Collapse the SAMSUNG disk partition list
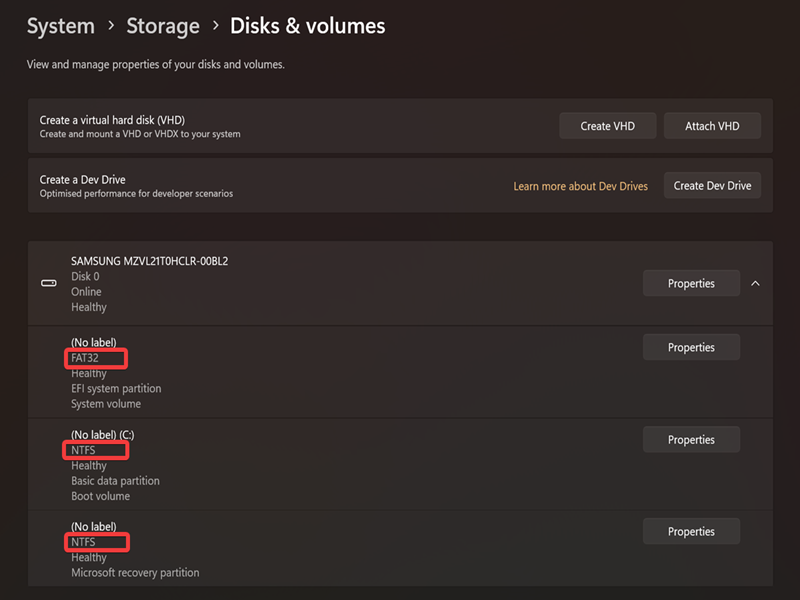The image size is (800, 600). (x=756, y=283)
